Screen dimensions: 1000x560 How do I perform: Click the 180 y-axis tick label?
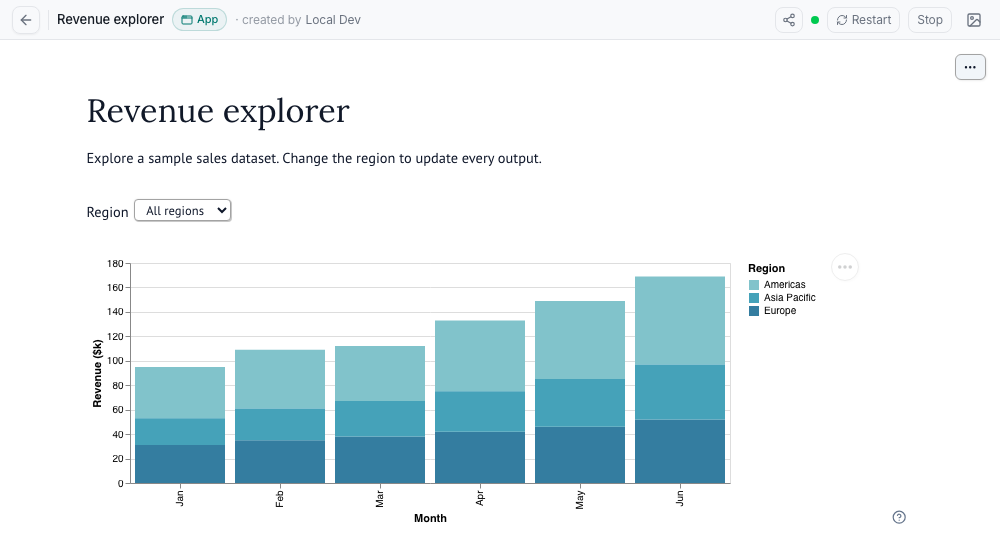(x=115, y=263)
